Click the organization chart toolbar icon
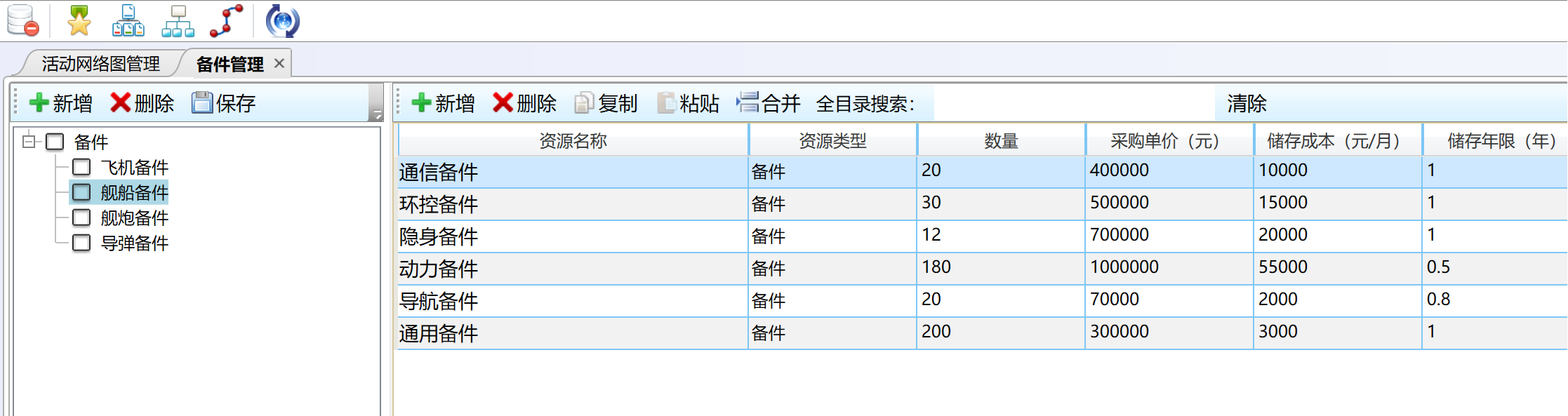This screenshot has height=416, width=1568. pos(178,20)
